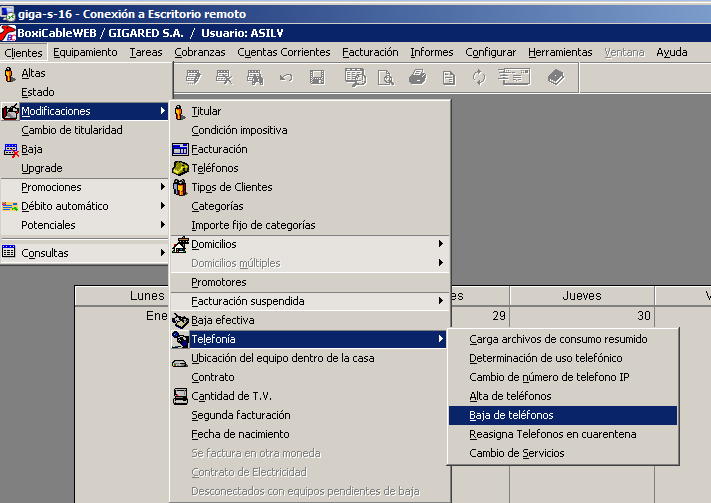This screenshot has height=503, width=711.
Task: Click the undo arrow toolbar icon
Action: pos(286,78)
